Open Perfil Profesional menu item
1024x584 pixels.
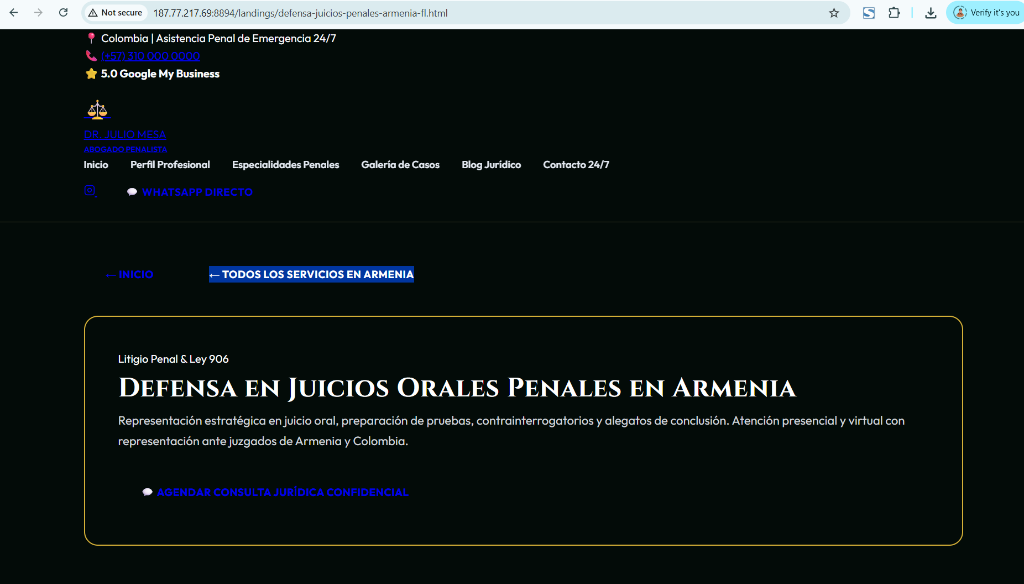(x=170, y=165)
